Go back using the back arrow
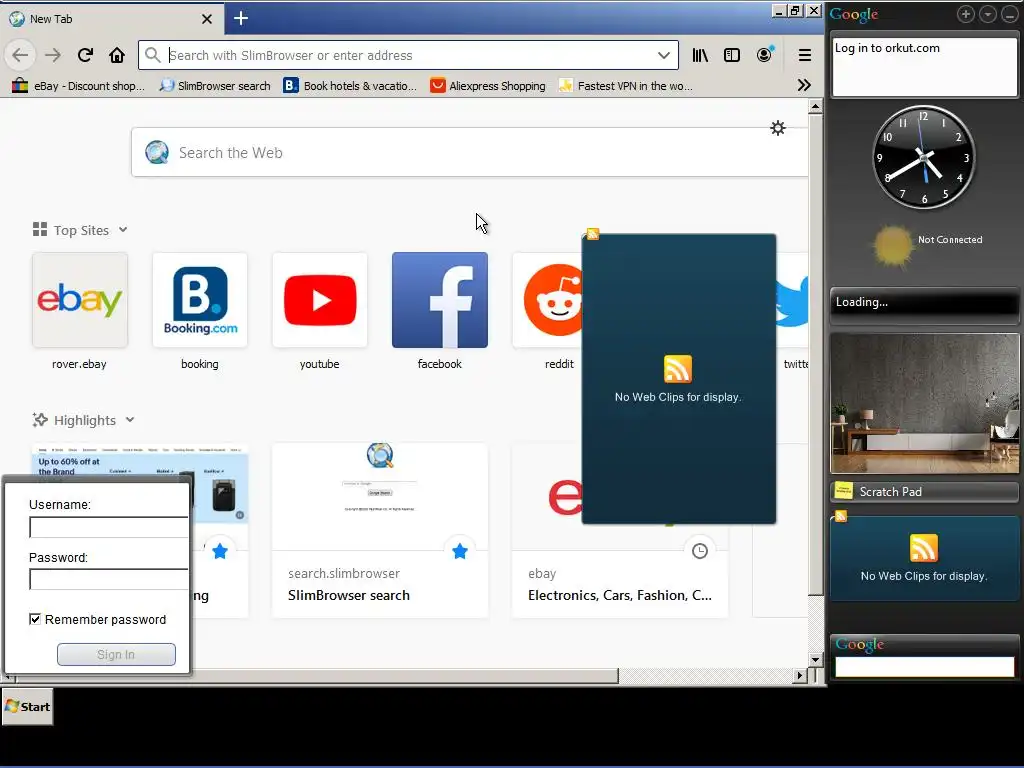This screenshot has height=768, width=1024. pos(20,56)
